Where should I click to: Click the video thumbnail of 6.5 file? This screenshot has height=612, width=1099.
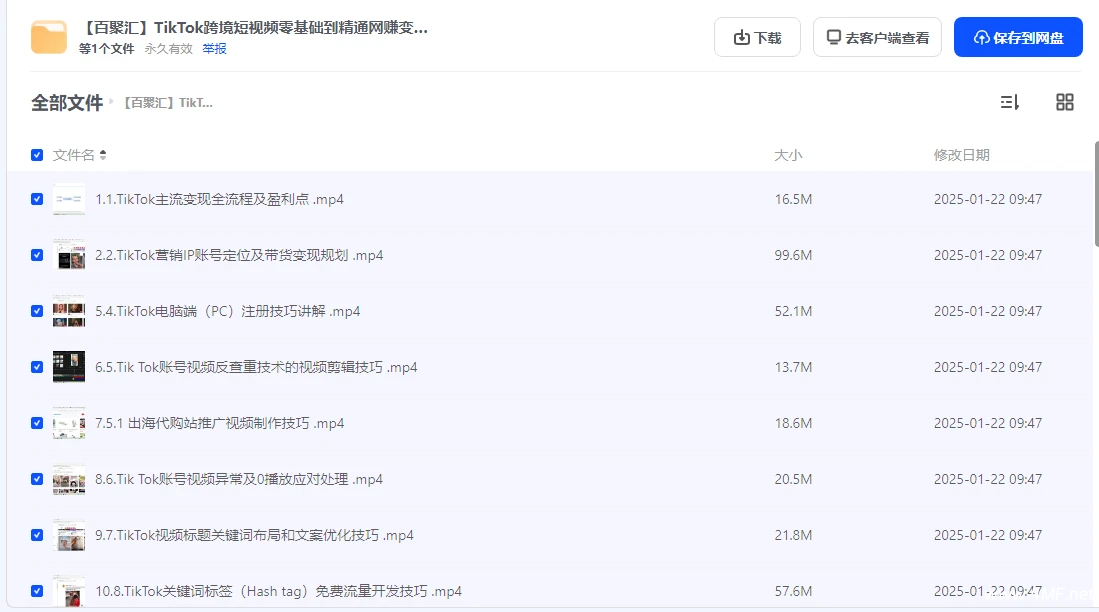(68, 367)
